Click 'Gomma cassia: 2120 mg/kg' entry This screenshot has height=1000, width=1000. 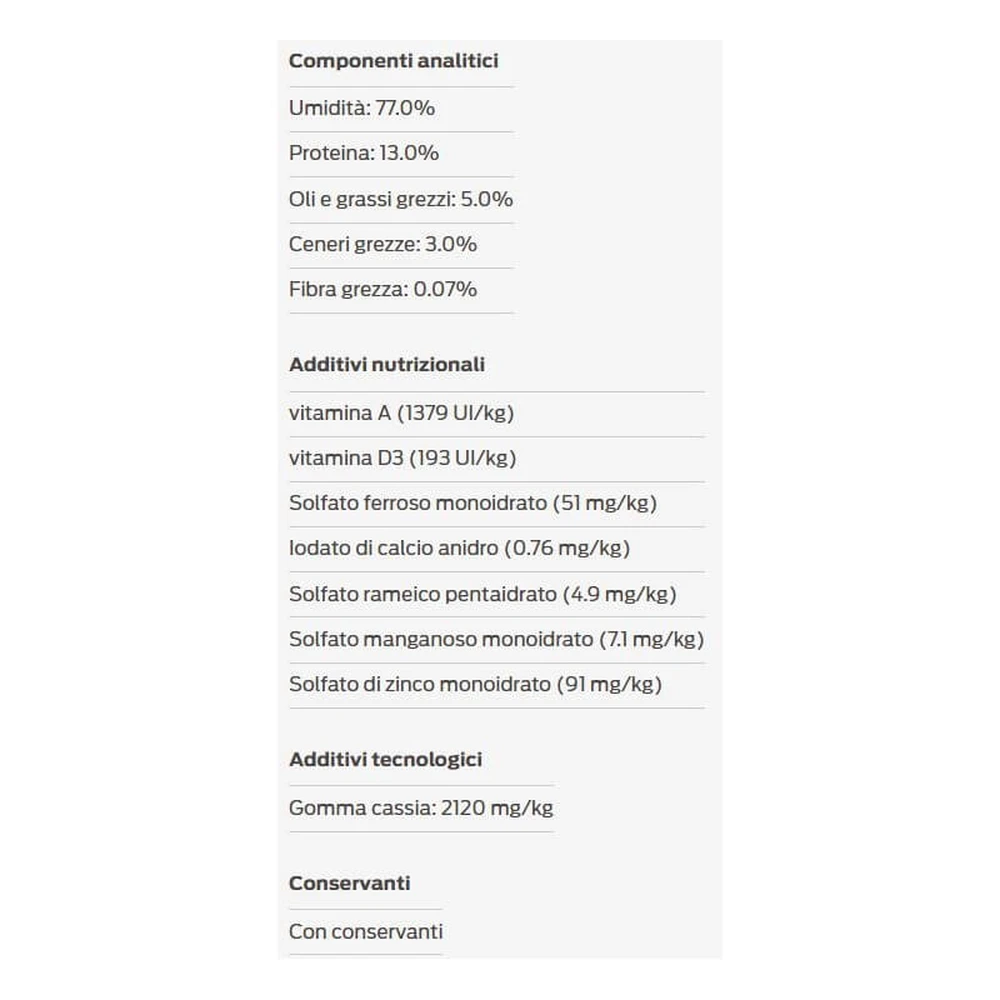(x=421, y=808)
